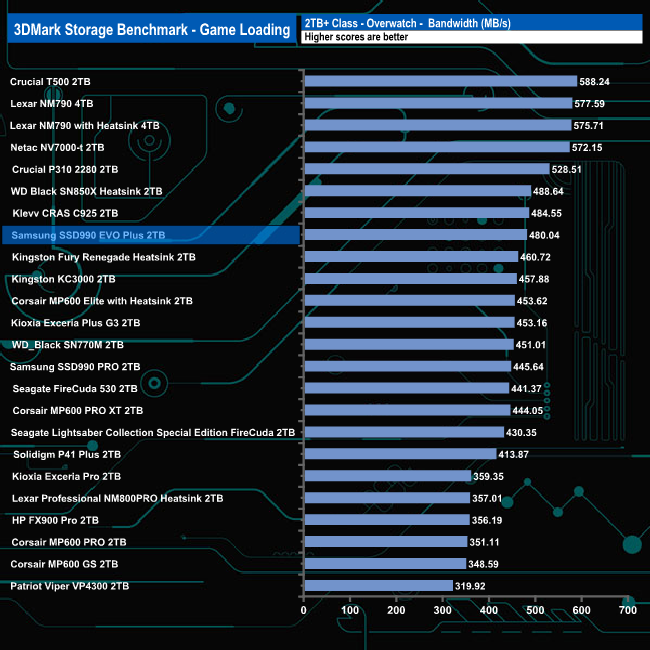This screenshot has height=650, width=650.
Task: Click the x-axis label 0
Action: tap(304, 611)
